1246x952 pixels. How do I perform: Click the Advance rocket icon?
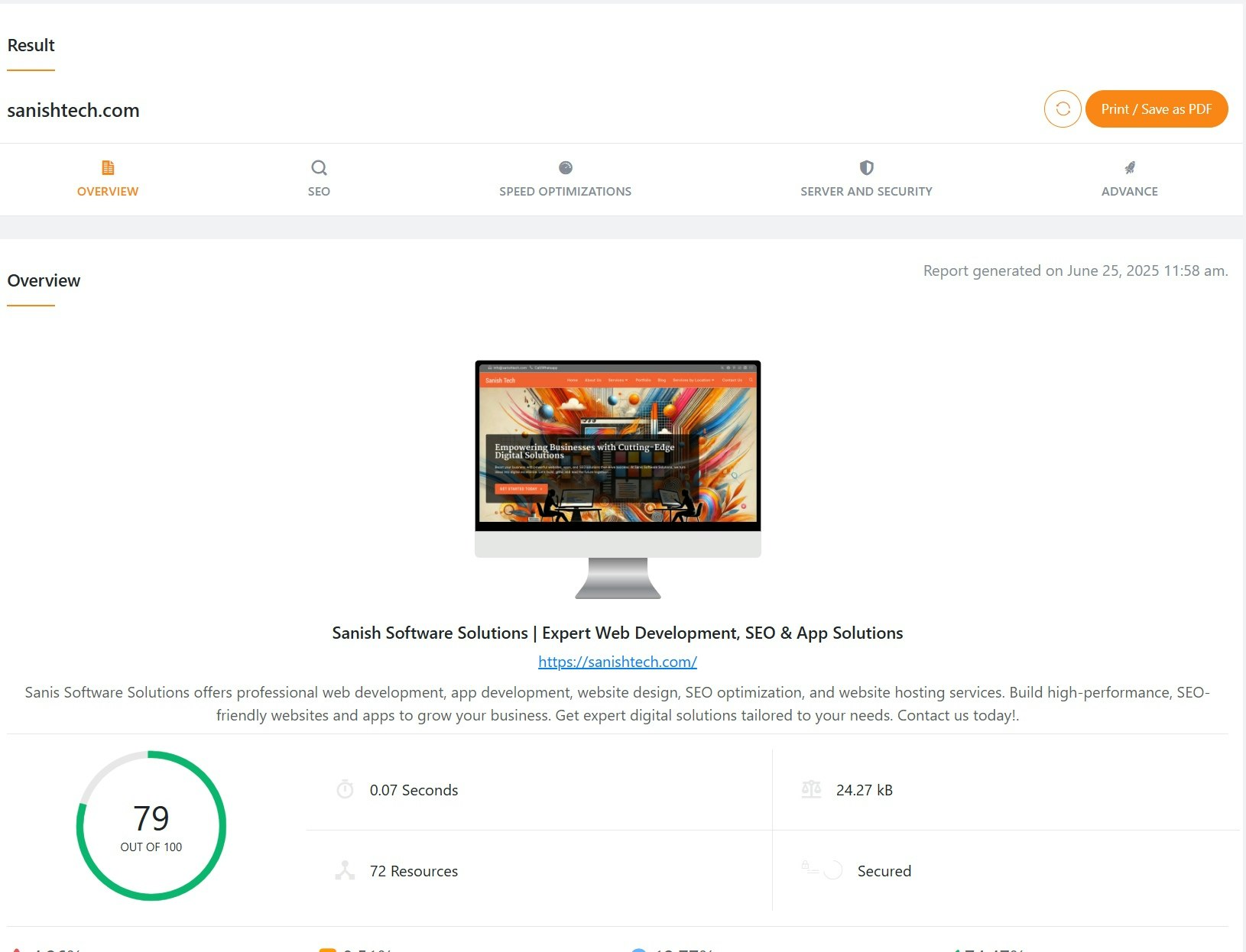[1130, 167]
